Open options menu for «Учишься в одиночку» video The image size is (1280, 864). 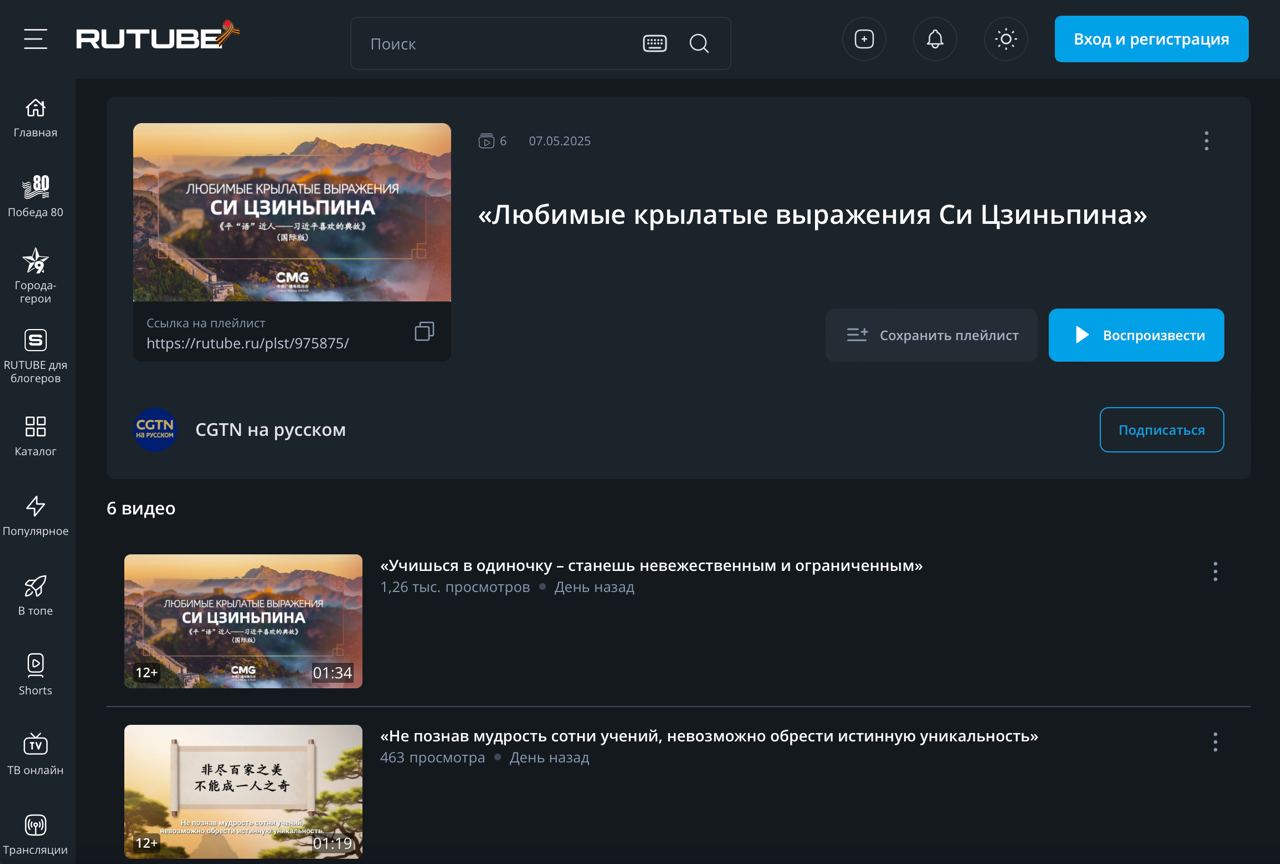(x=1215, y=571)
